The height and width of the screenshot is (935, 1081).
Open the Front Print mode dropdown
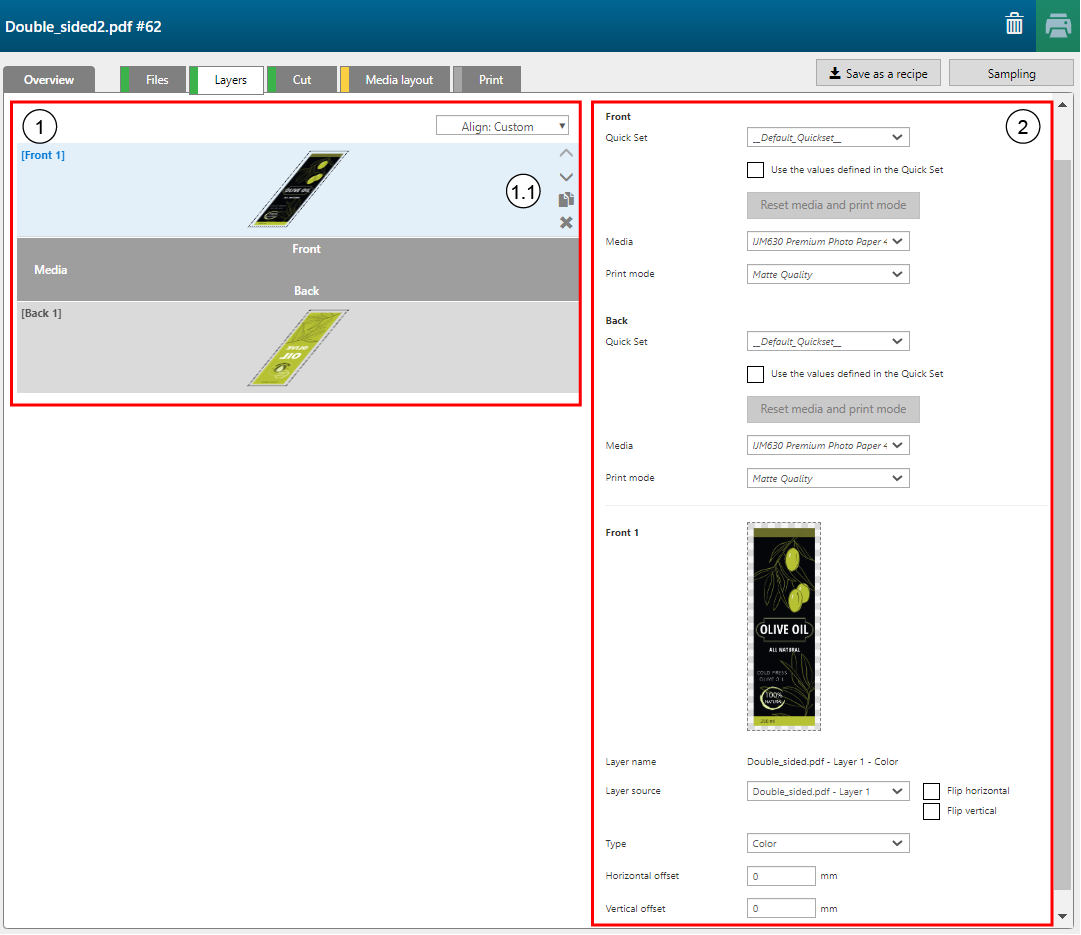tap(828, 274)
